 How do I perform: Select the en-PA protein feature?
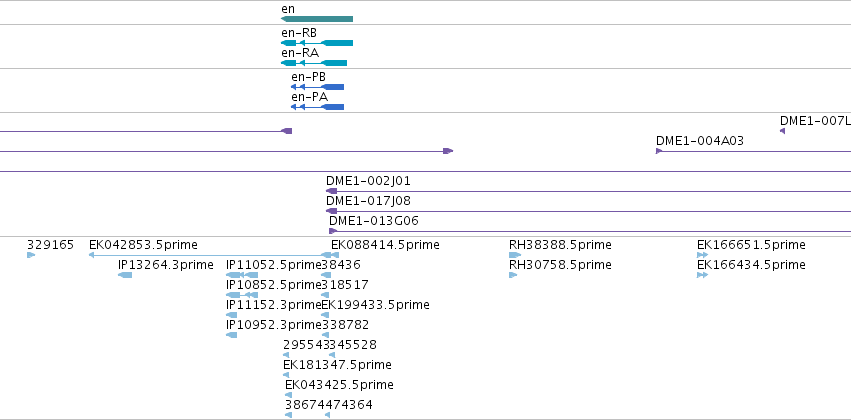(x=317, y=107)
